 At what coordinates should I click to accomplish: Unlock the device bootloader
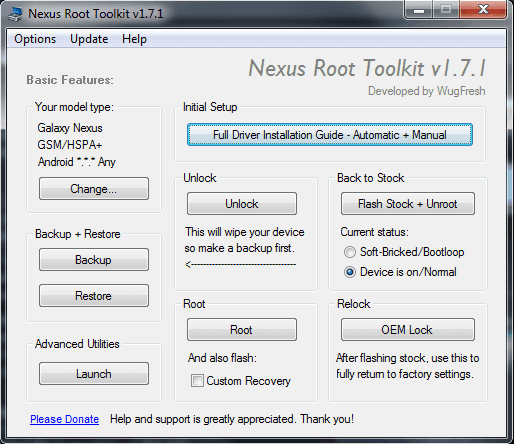(242, 203)
